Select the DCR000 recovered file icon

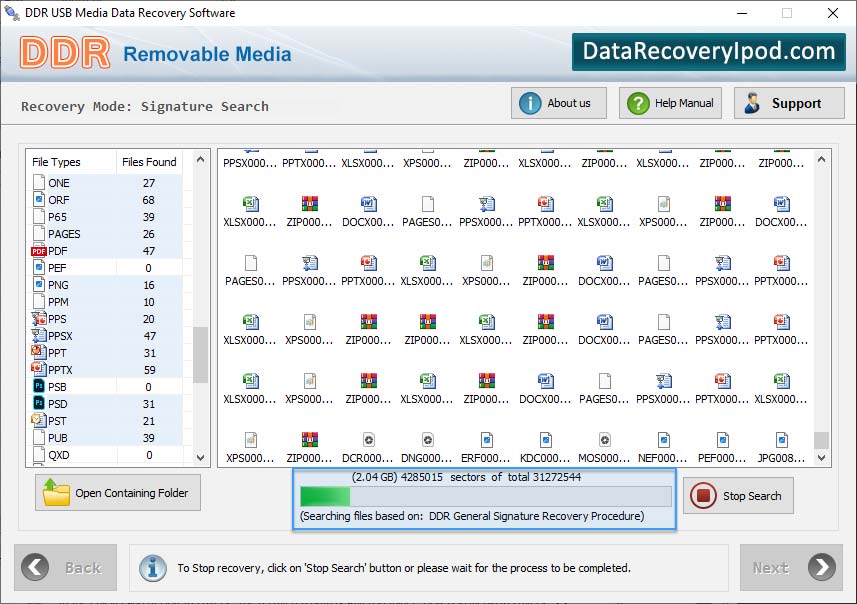[369, 440]
